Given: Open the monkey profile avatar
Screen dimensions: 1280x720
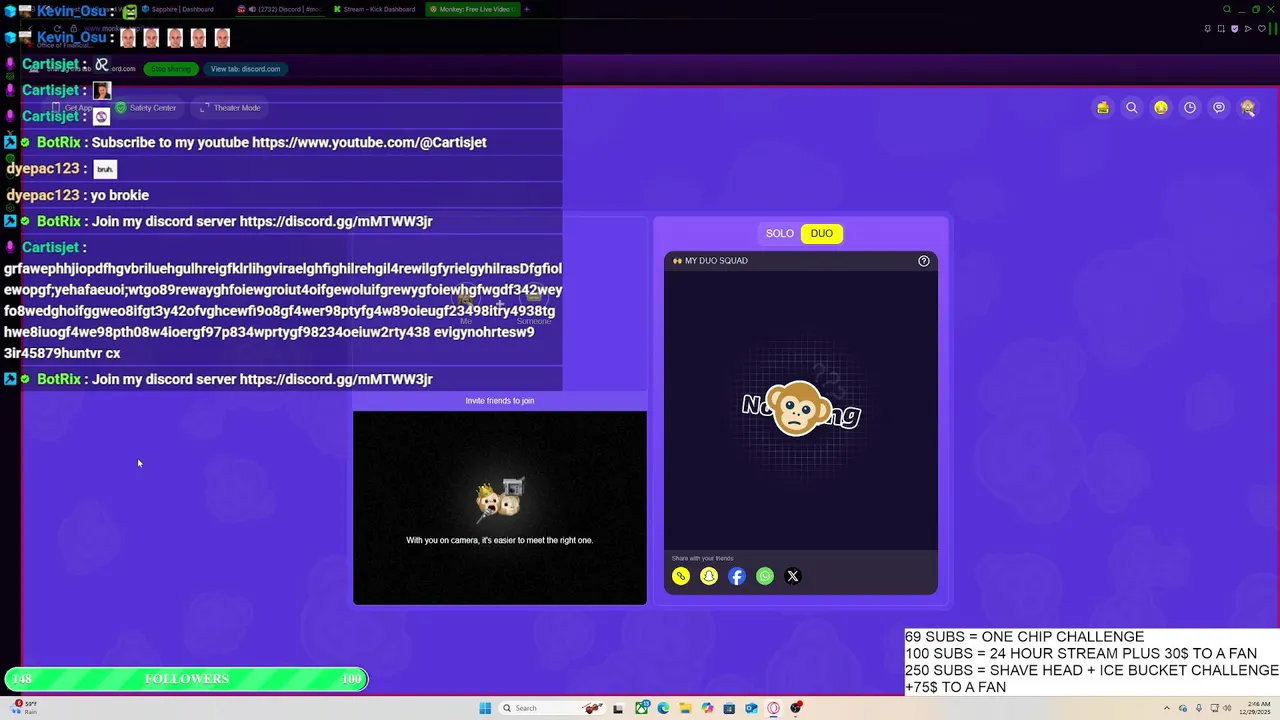Looking at the screenshot, I should point(1248,108).
